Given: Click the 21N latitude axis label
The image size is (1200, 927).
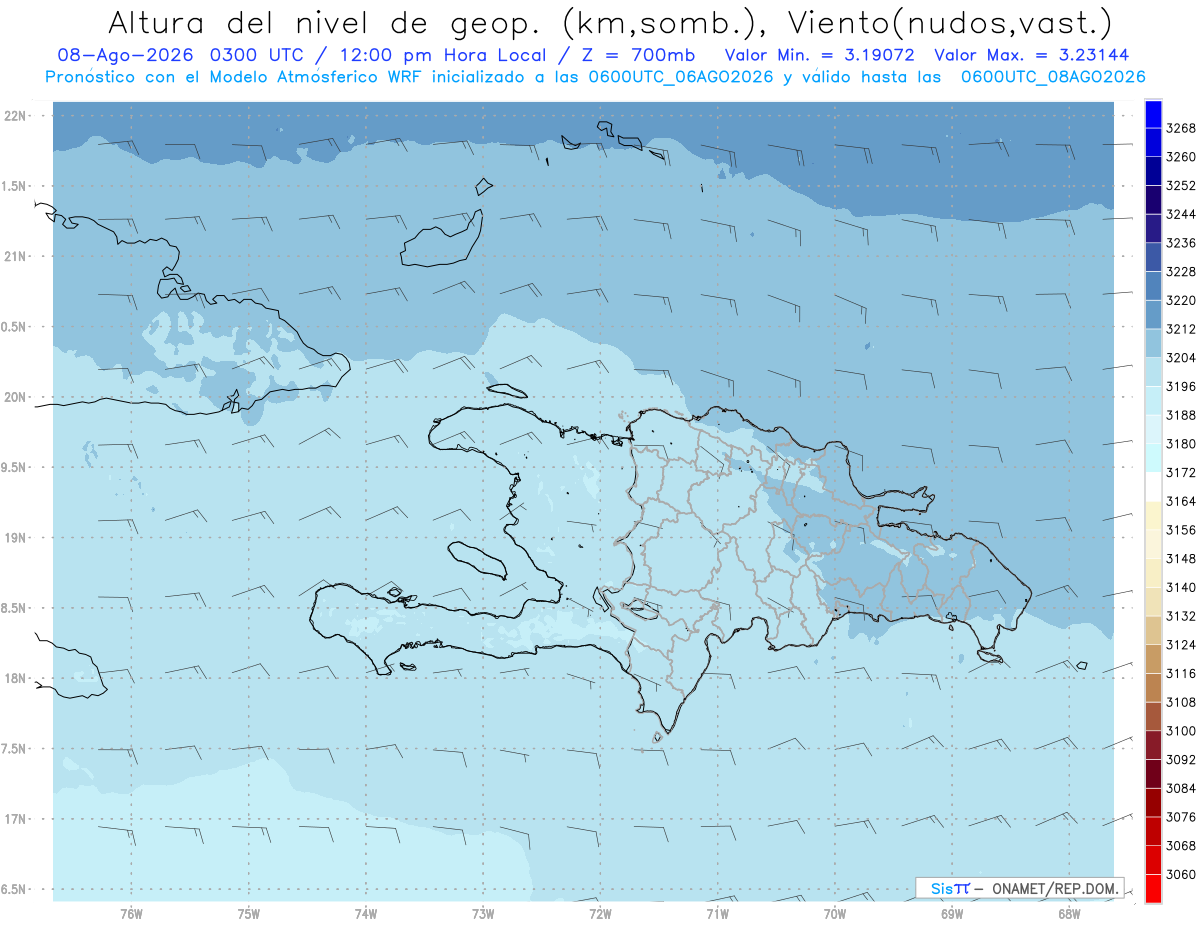Looking at the screenshot, I should coord(15,256).
